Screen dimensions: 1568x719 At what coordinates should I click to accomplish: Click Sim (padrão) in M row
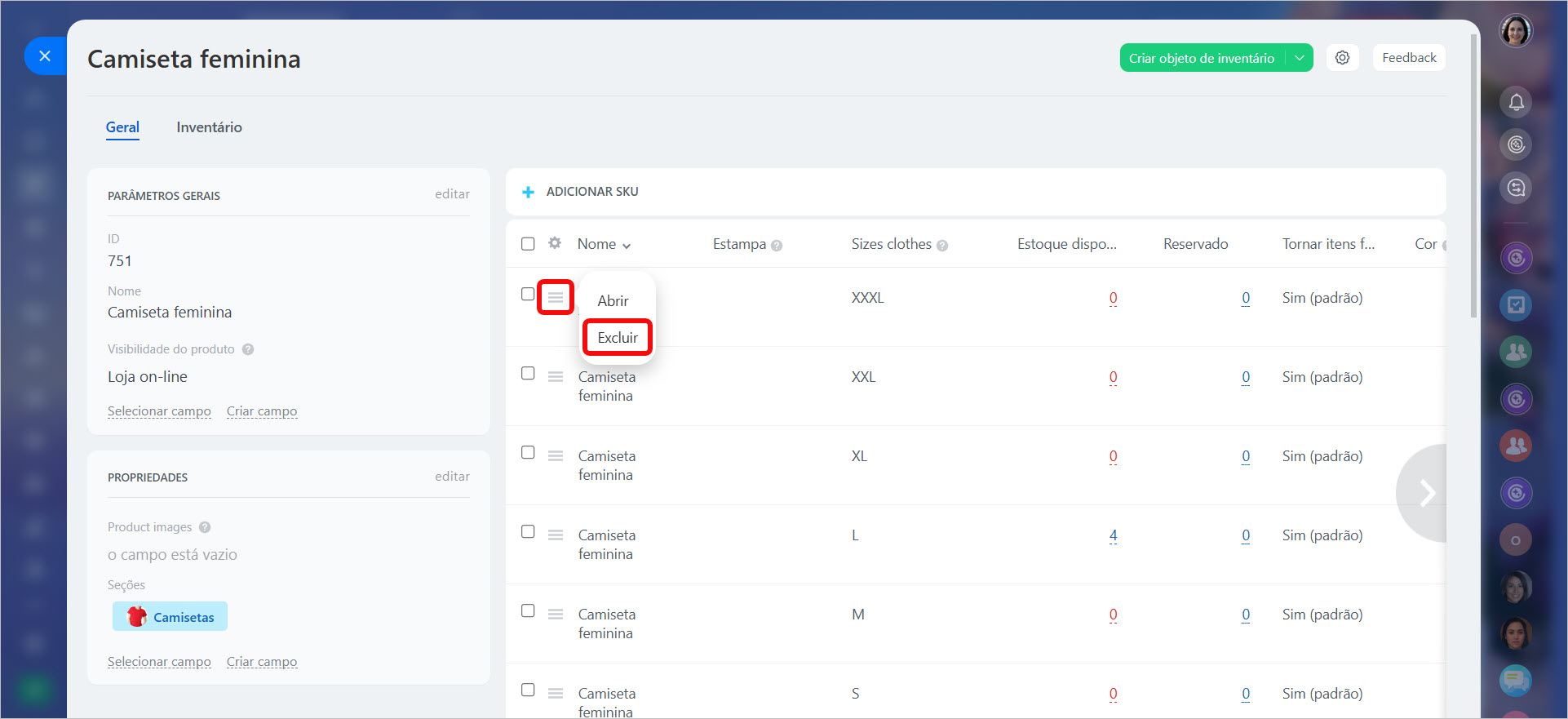[1322, 615]
